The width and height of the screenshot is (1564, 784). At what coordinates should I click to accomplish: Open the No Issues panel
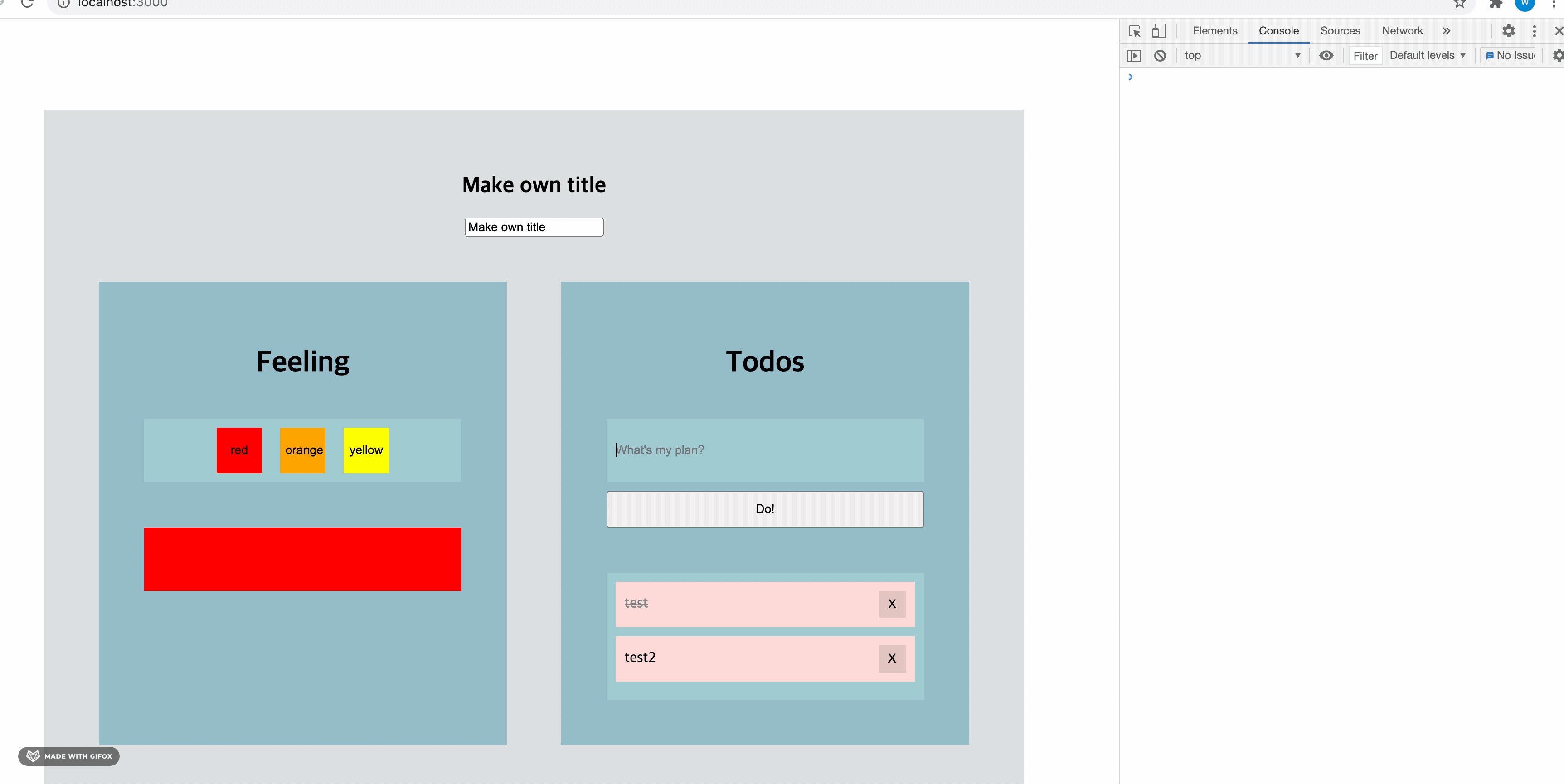pos(1510,55)
